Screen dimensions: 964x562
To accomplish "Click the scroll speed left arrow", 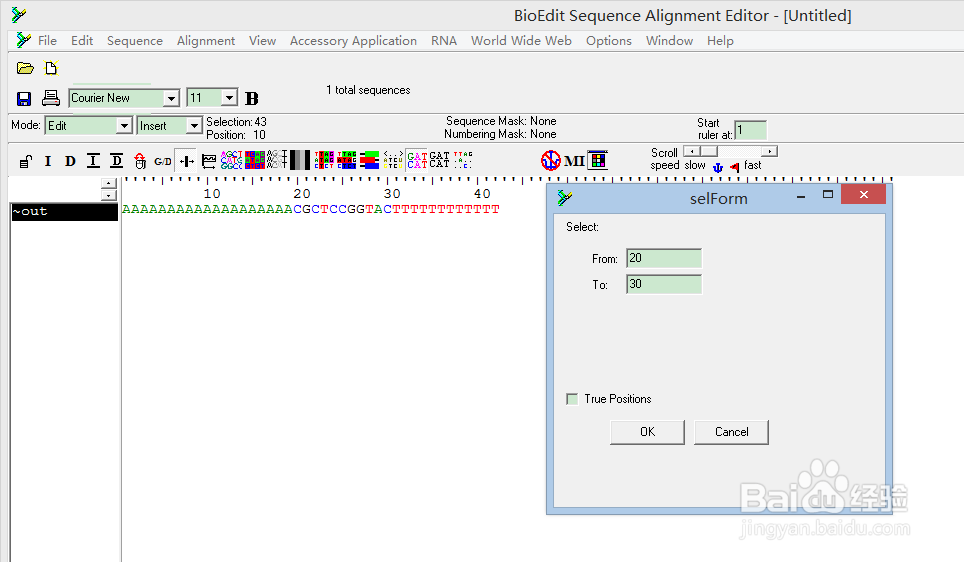I will [x=692, y=151].
